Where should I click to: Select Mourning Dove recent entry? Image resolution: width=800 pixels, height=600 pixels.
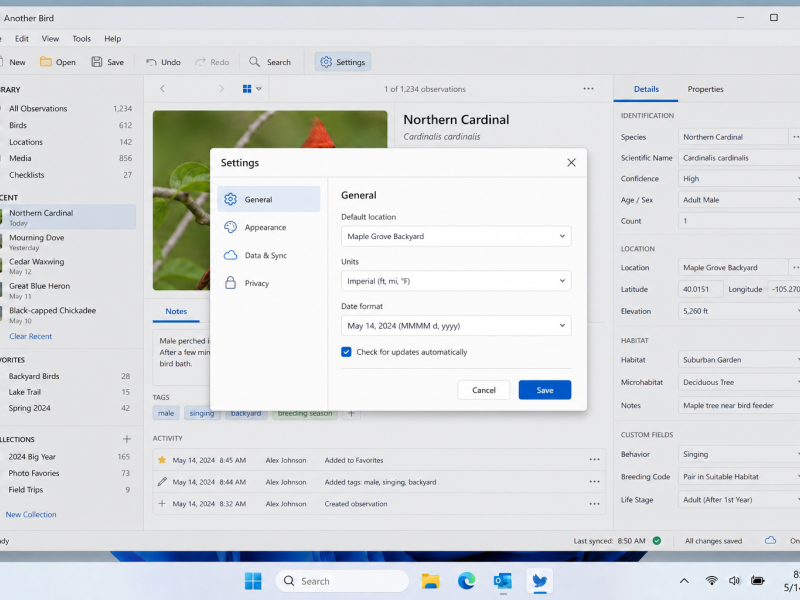(68, 242)
